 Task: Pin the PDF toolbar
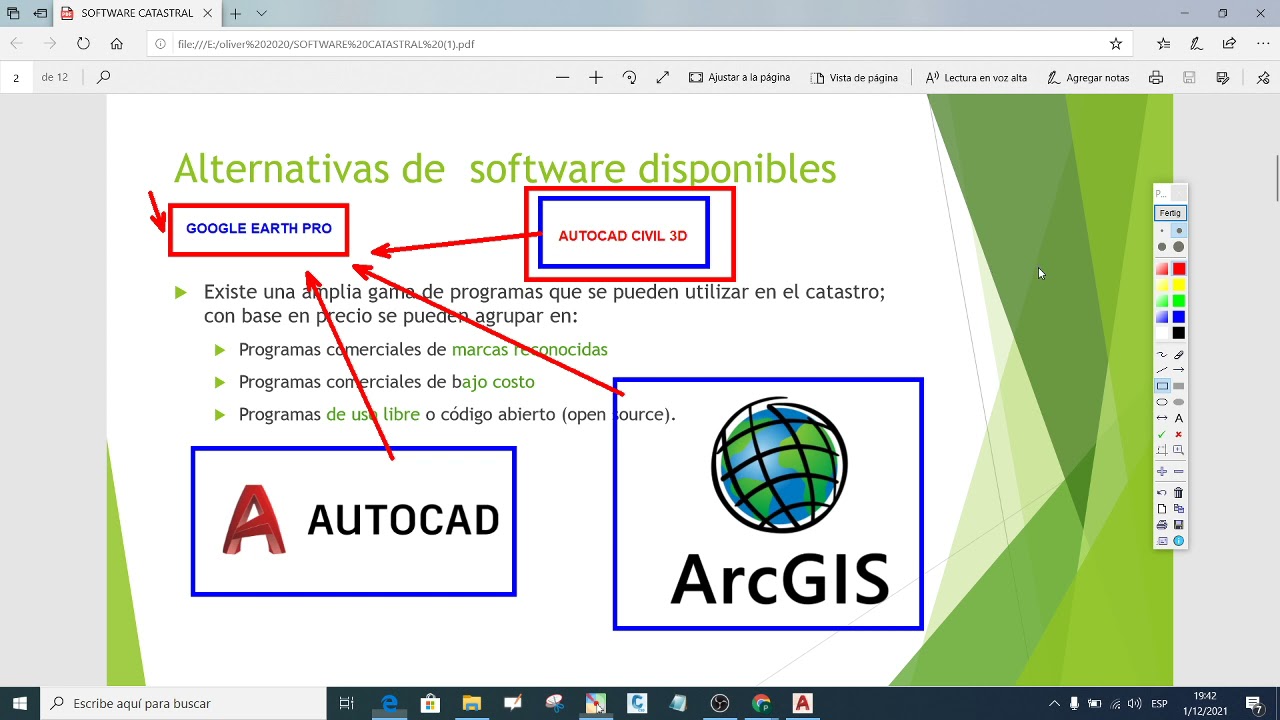click(x=1263, y=77)
